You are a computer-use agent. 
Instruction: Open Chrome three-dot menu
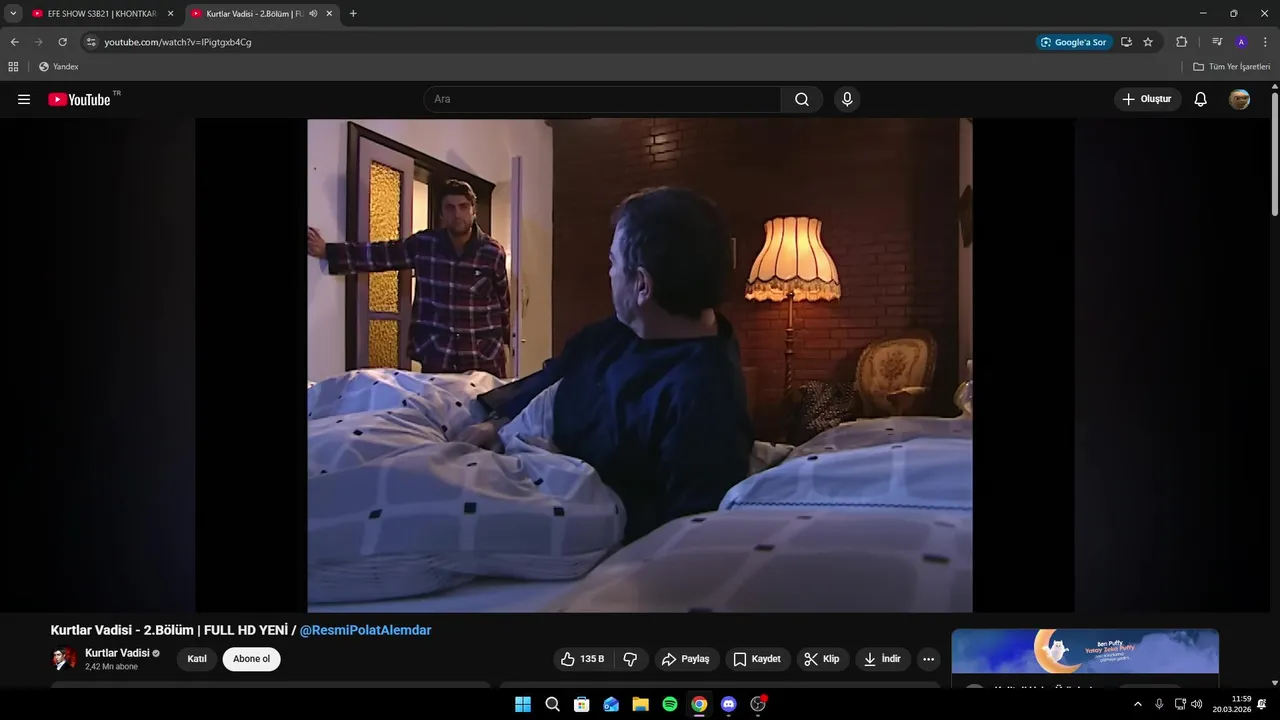pyautogui.click(x=1265, y=42)
